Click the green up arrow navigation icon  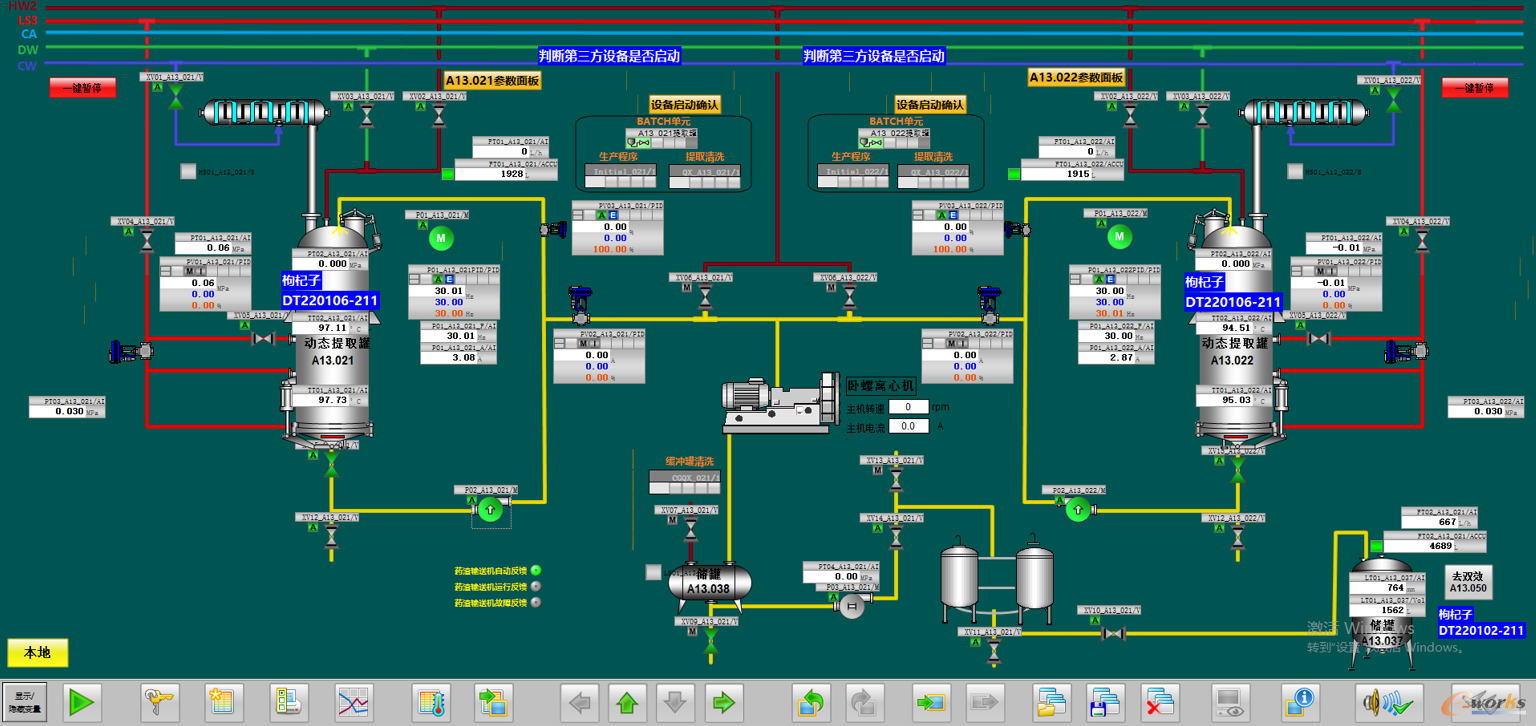(627, 702)
